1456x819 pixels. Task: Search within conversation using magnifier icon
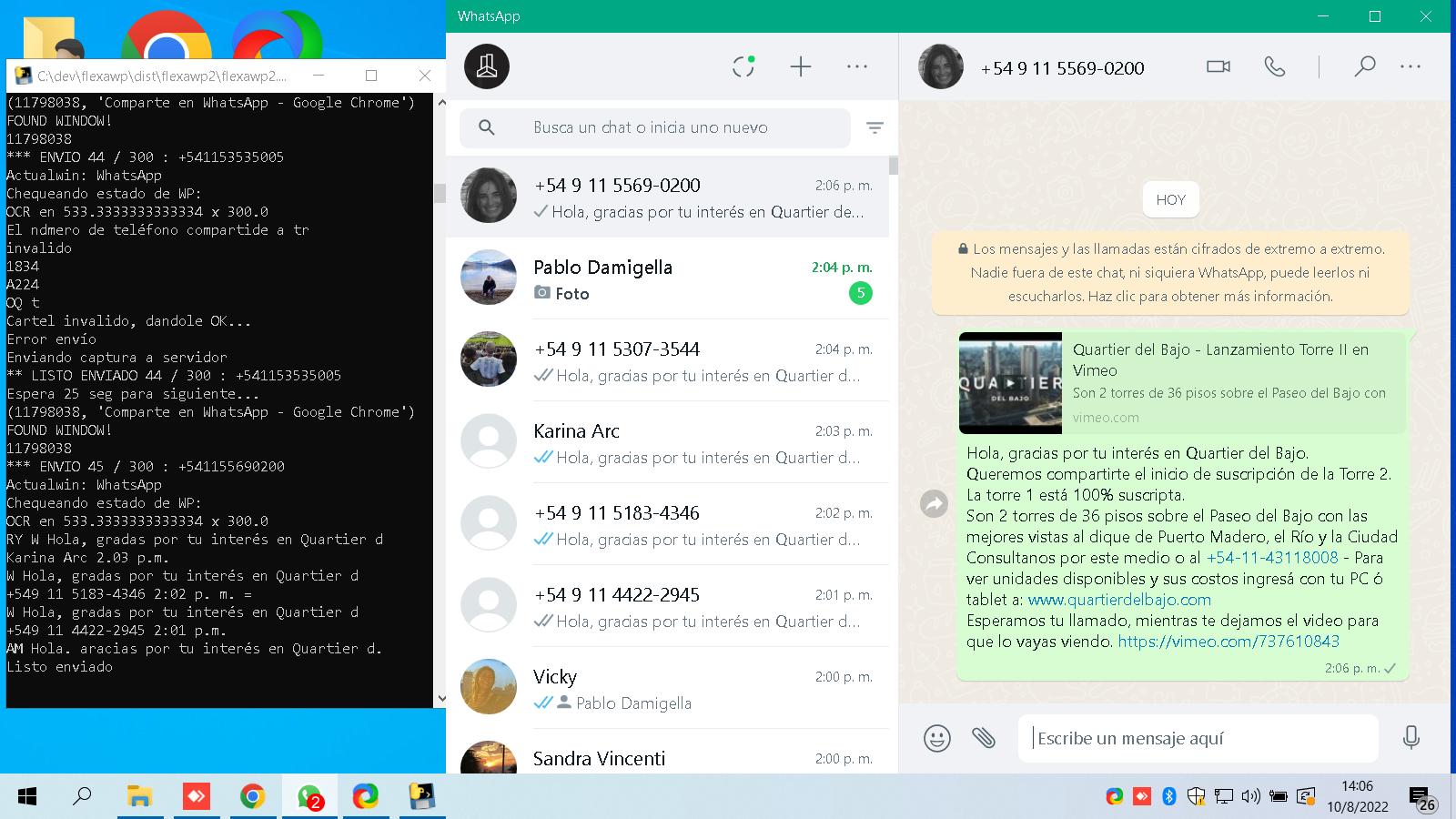click(x=1364, y=66)
